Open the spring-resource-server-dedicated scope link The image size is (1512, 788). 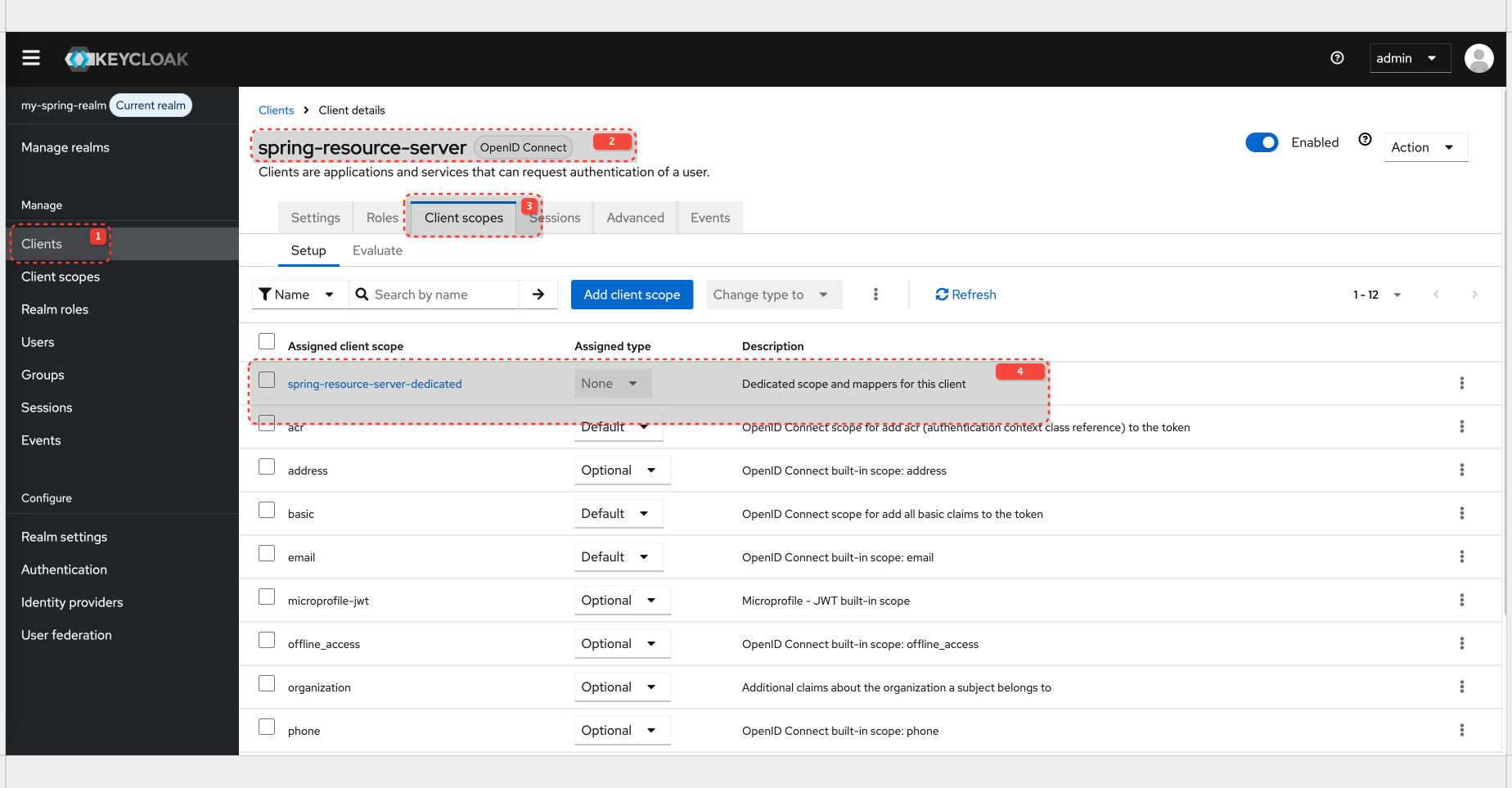pyautogui.click(x=375, y=383)
